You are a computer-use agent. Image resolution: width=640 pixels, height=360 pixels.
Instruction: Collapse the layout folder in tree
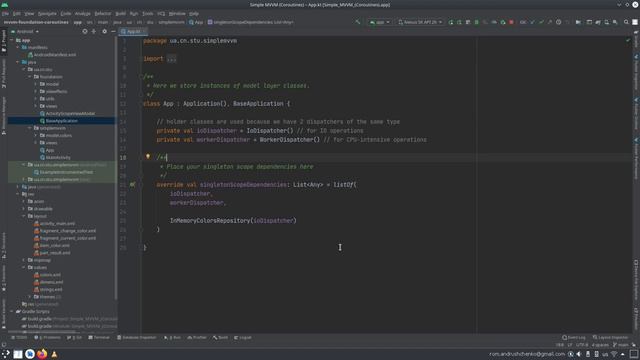tap(24, 216)
